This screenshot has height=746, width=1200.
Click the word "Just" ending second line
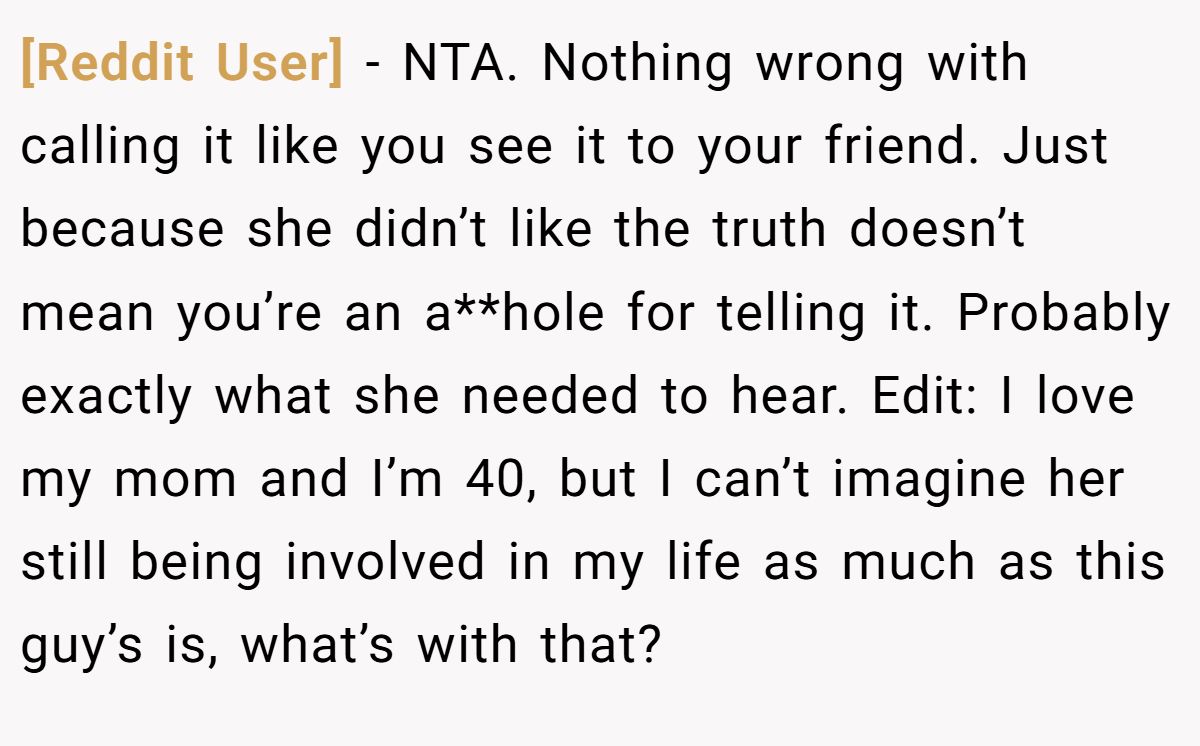tap(1055, 148)
